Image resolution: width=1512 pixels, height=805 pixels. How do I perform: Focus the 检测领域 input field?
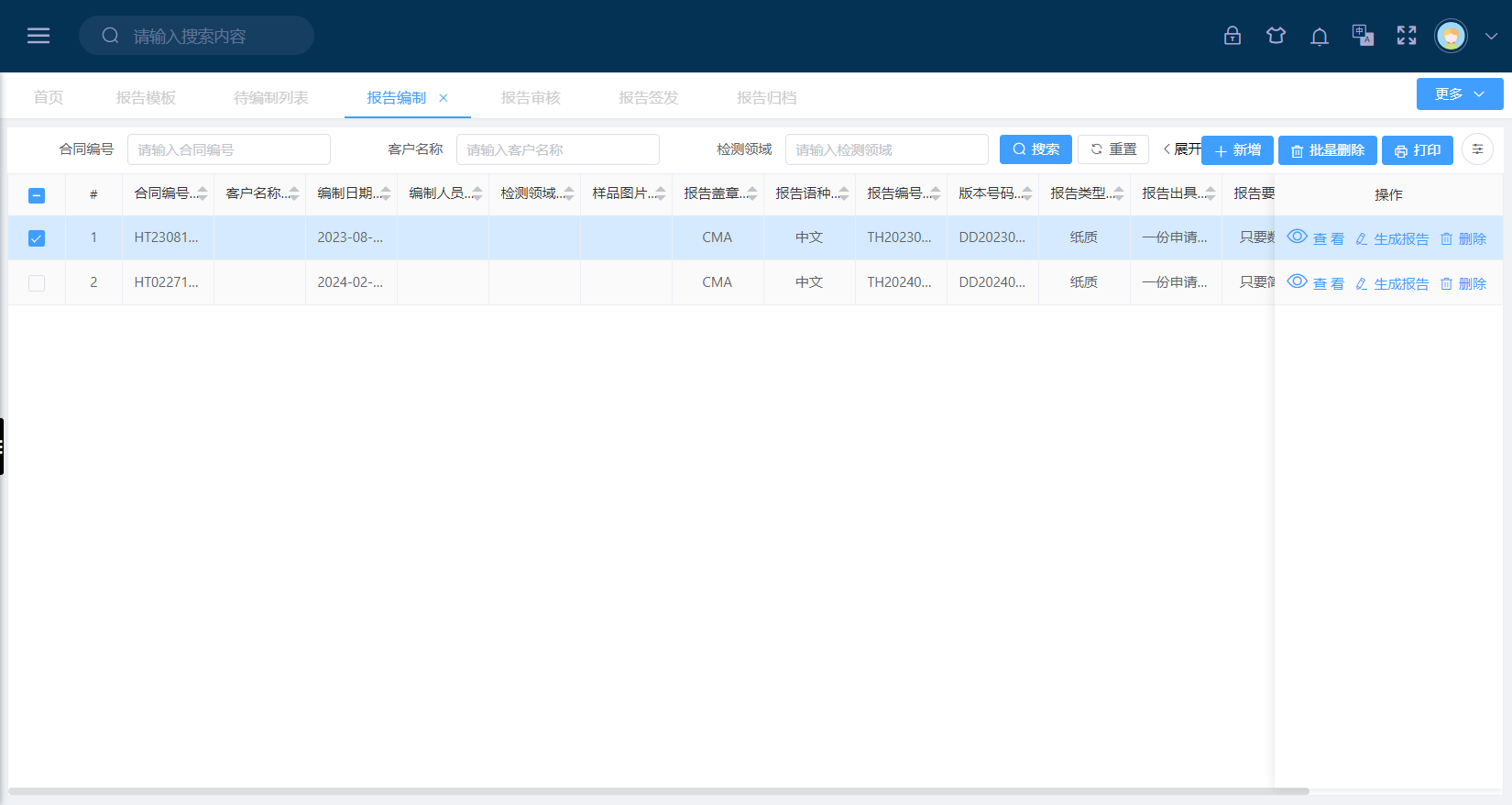887,149
